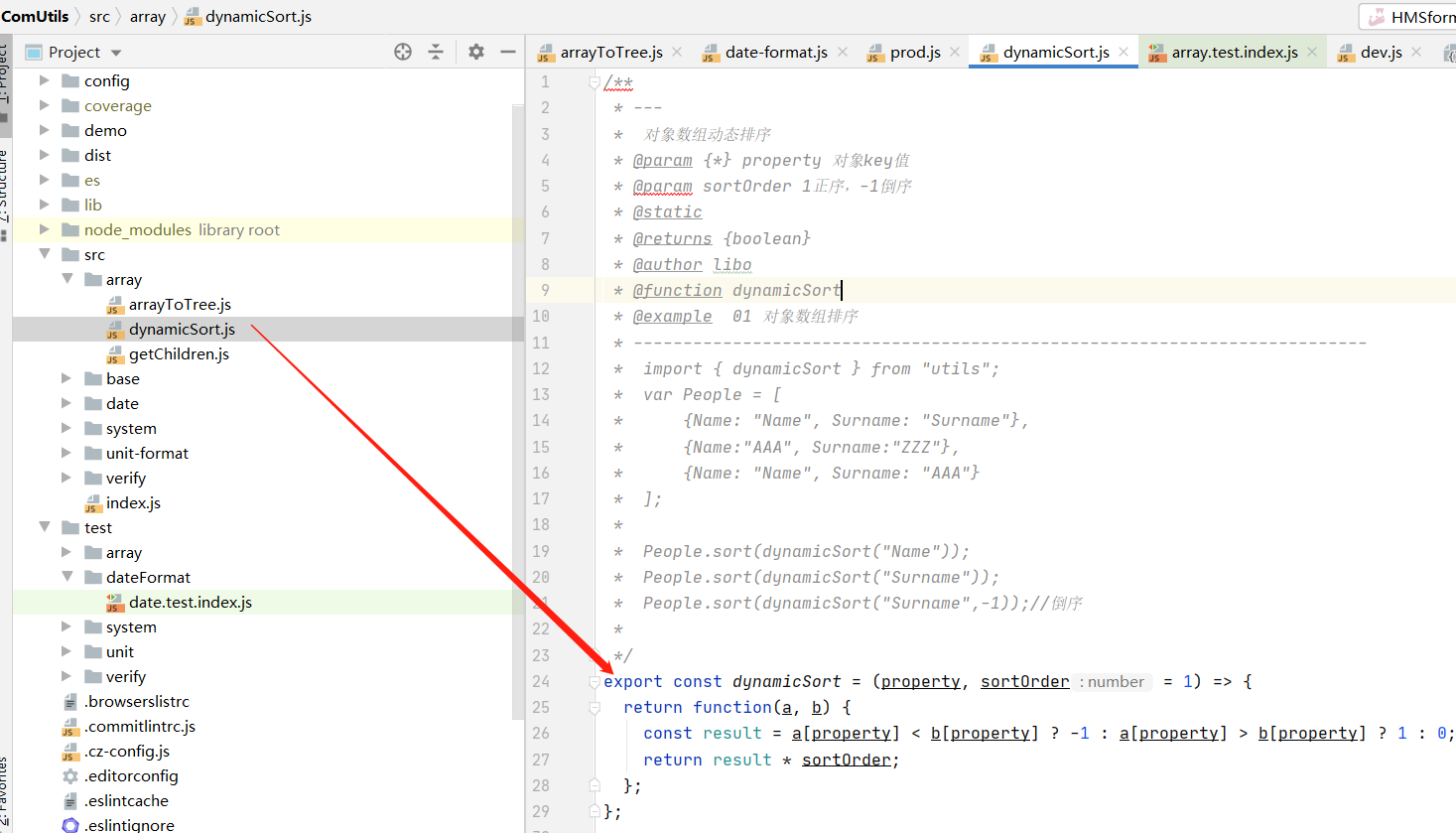Click the fold marker at line 24
1456x833 pixels.
(x=595, y=682)
